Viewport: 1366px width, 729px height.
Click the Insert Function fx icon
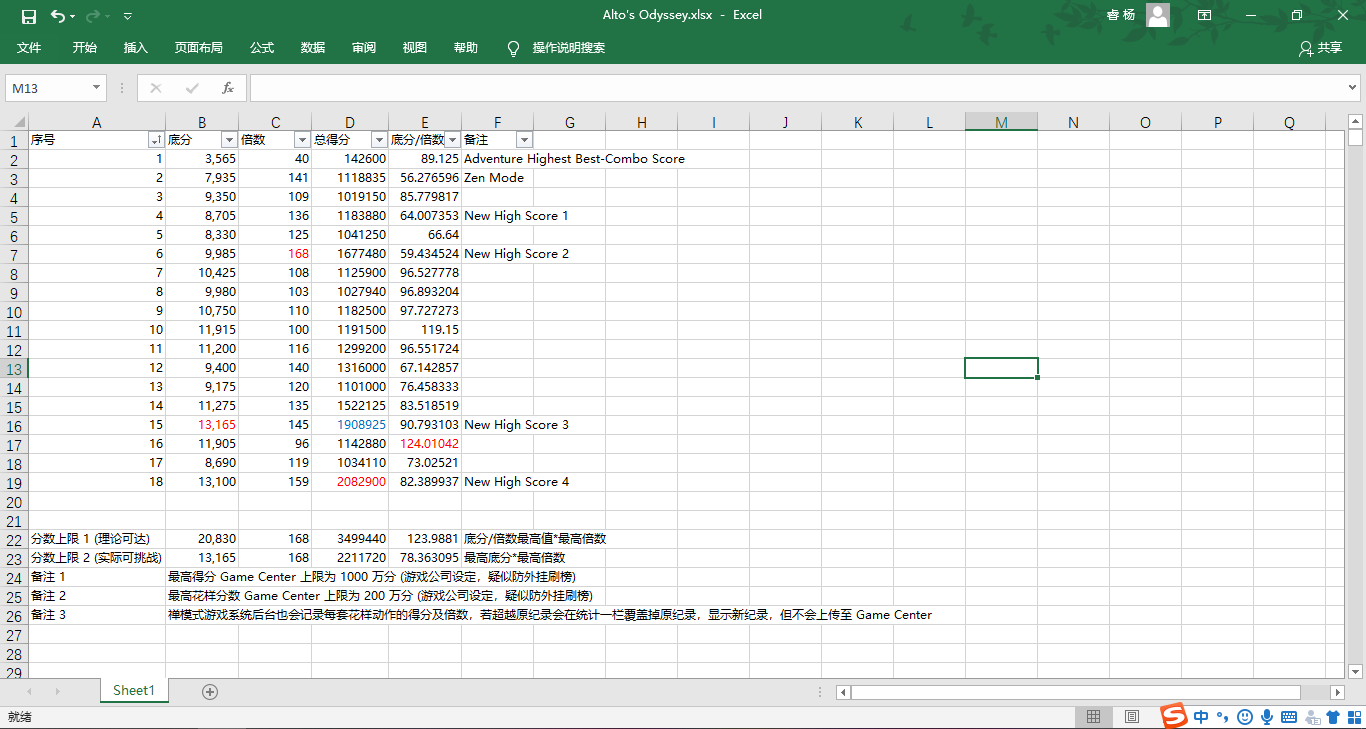click(228, 88)
